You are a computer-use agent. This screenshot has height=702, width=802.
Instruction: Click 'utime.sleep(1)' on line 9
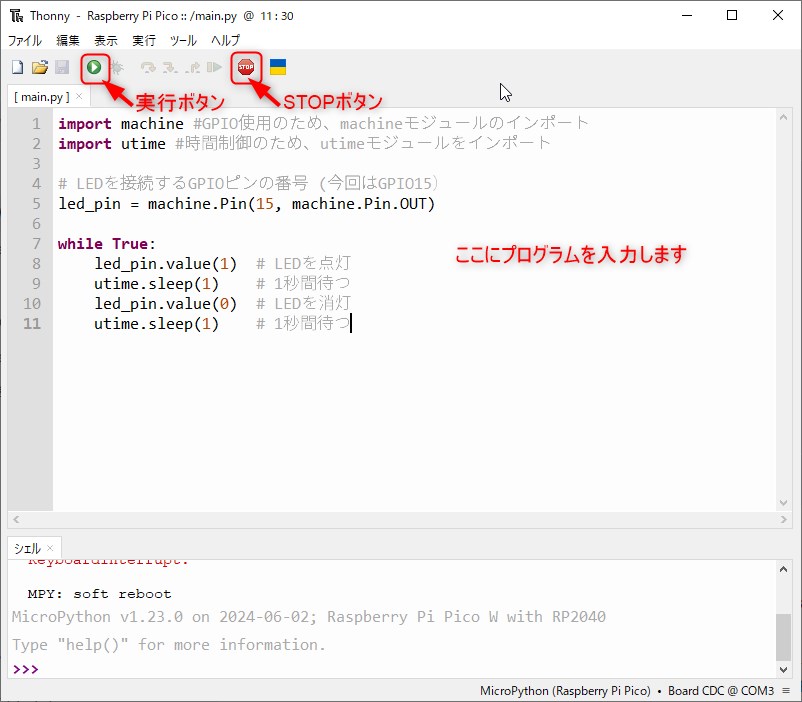coord(156,283)
